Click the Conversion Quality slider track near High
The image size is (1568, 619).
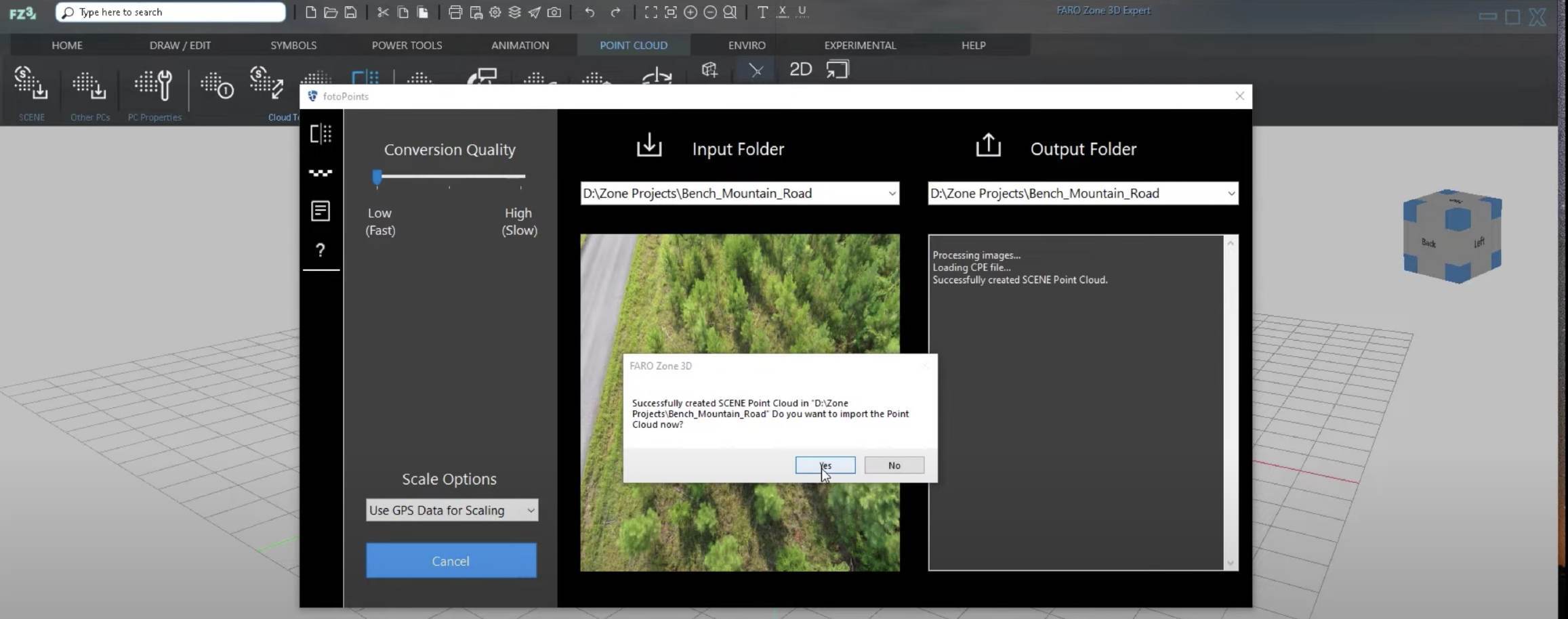[x=519, y=177]
